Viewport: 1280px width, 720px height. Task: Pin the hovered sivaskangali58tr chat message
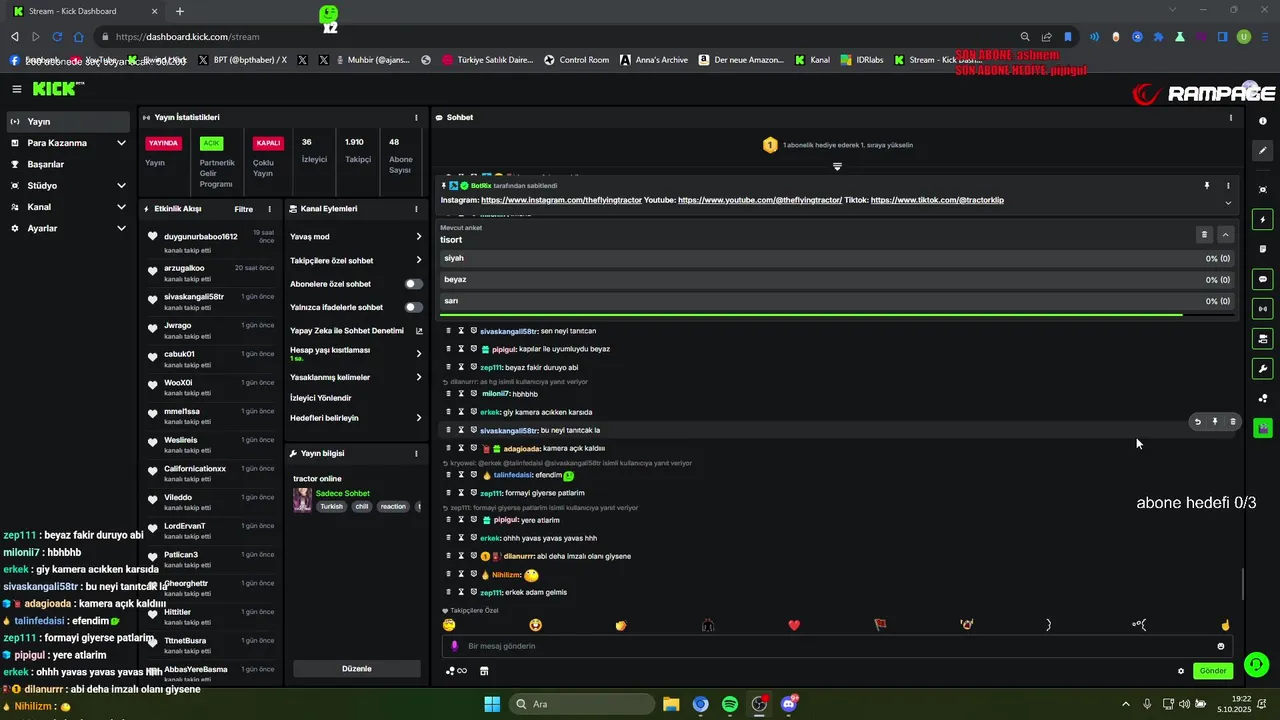pos(1215,422)
